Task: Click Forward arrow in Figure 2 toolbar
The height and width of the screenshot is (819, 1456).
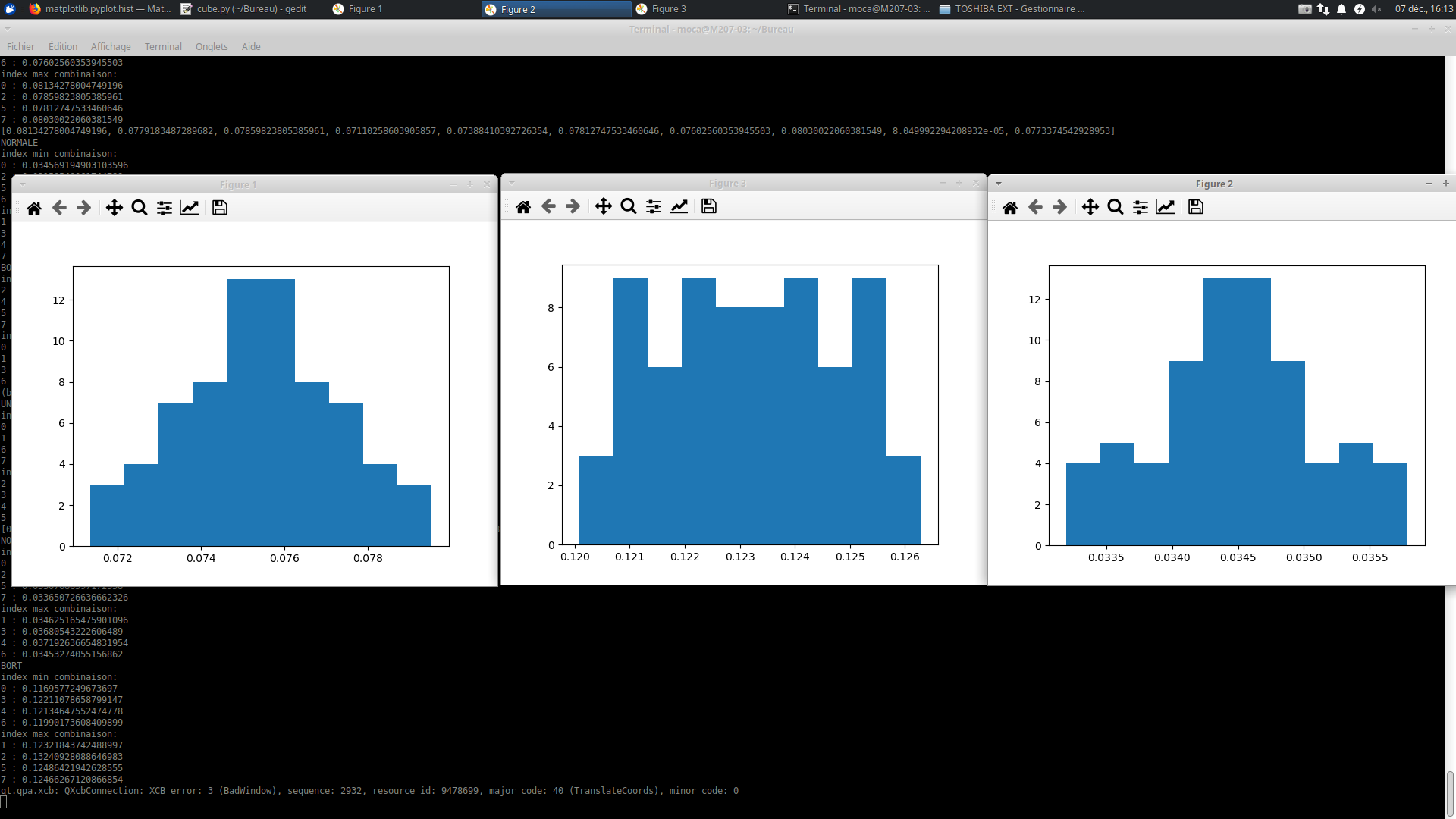Action: tap(1060, 207)
